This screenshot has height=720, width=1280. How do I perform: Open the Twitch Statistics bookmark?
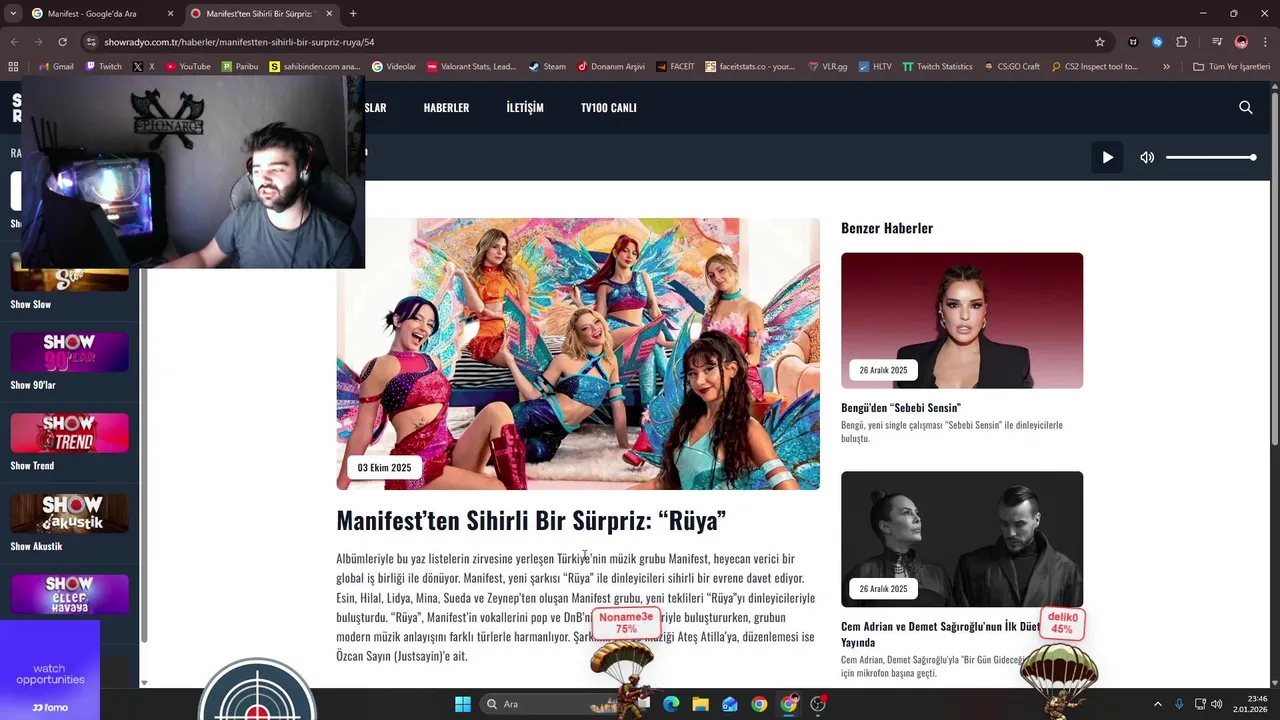(938, 67)
